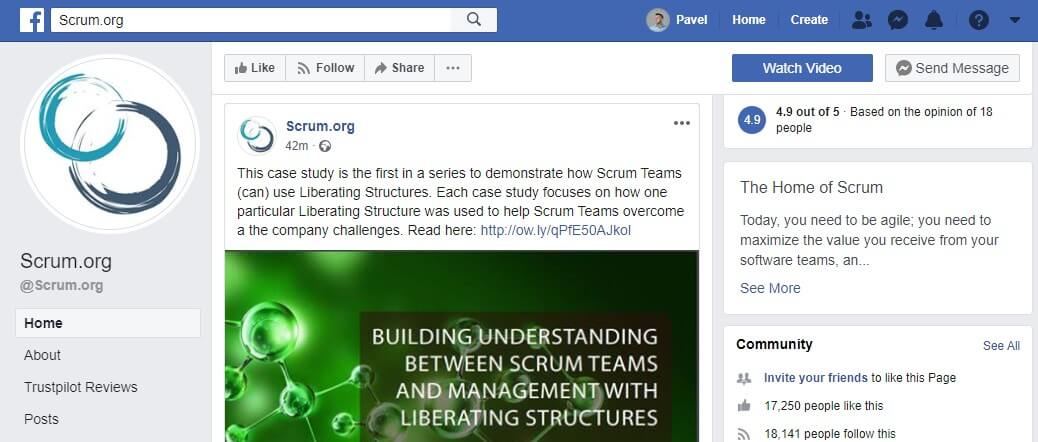Click the Watch Video button
1038x442 pixels.
(x=802, y=67)
